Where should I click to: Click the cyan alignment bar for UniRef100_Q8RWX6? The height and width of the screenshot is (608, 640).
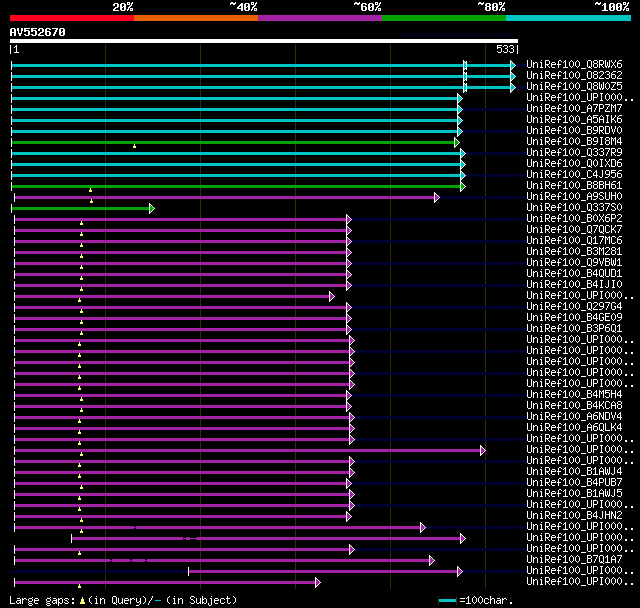coord(261,65)
